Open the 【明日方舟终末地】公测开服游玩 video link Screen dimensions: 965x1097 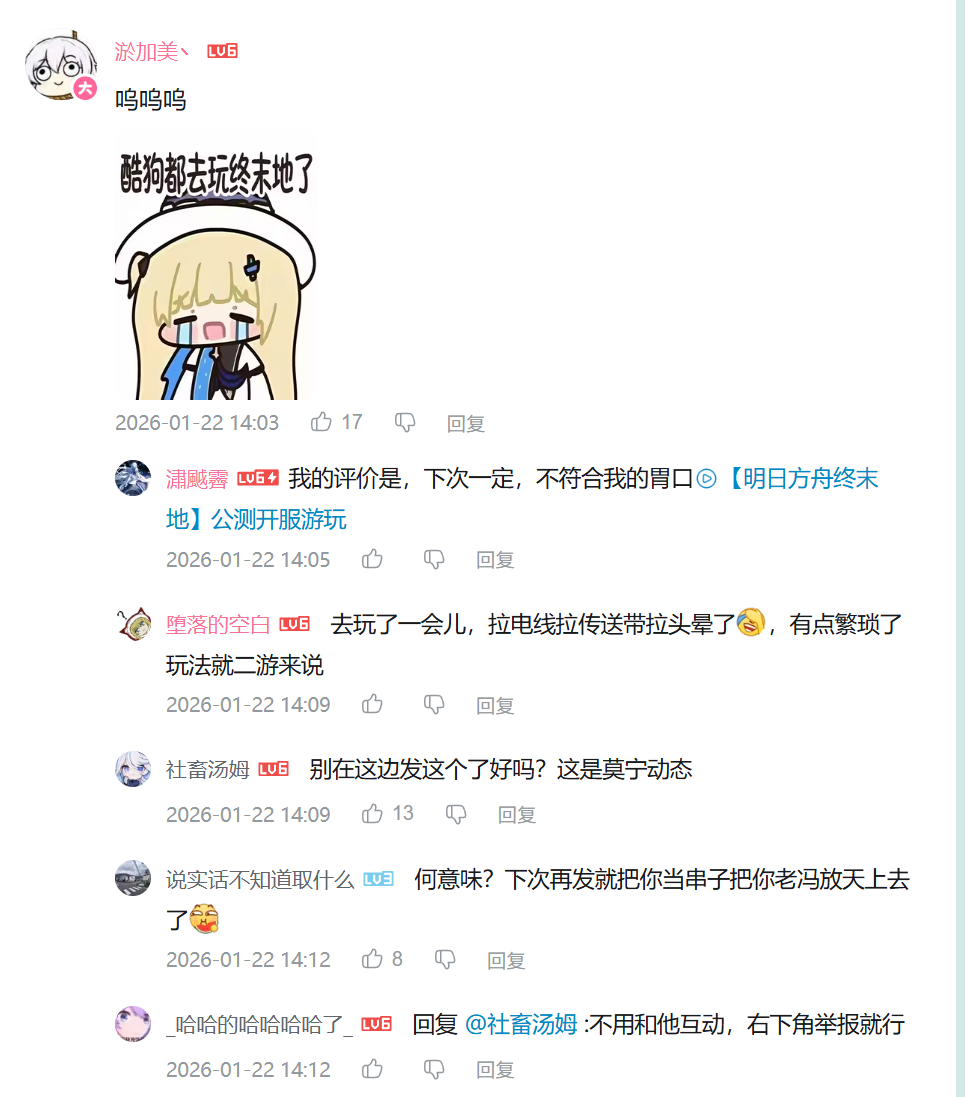tap(522, 499)
